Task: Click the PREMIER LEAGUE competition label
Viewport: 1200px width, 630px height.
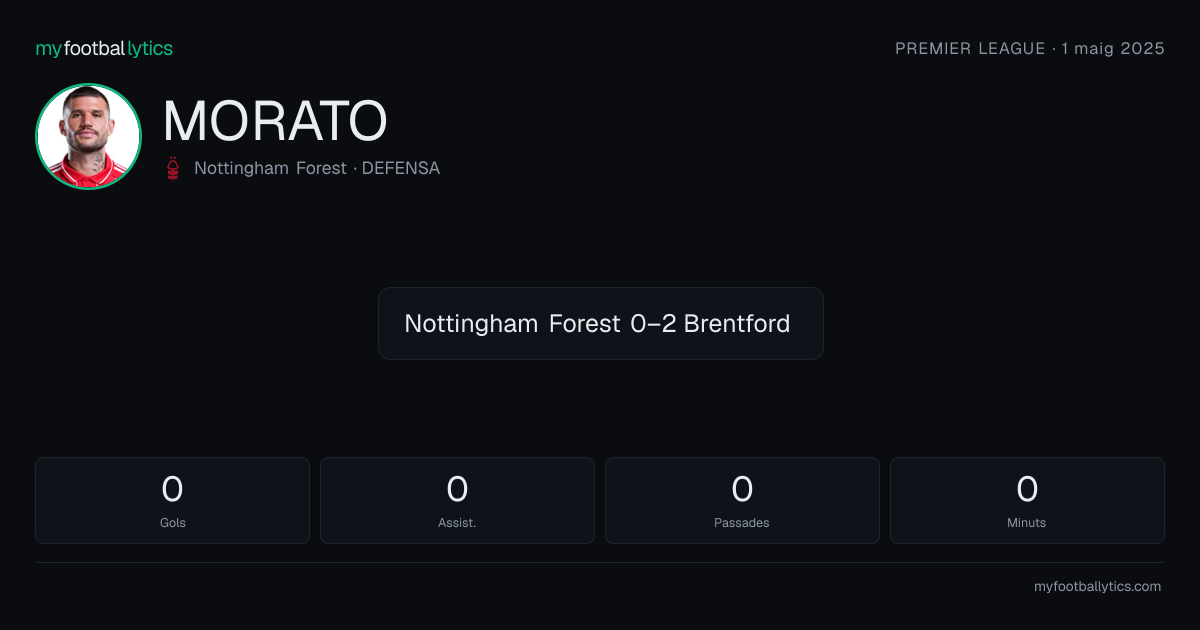Action: [970, 48]
